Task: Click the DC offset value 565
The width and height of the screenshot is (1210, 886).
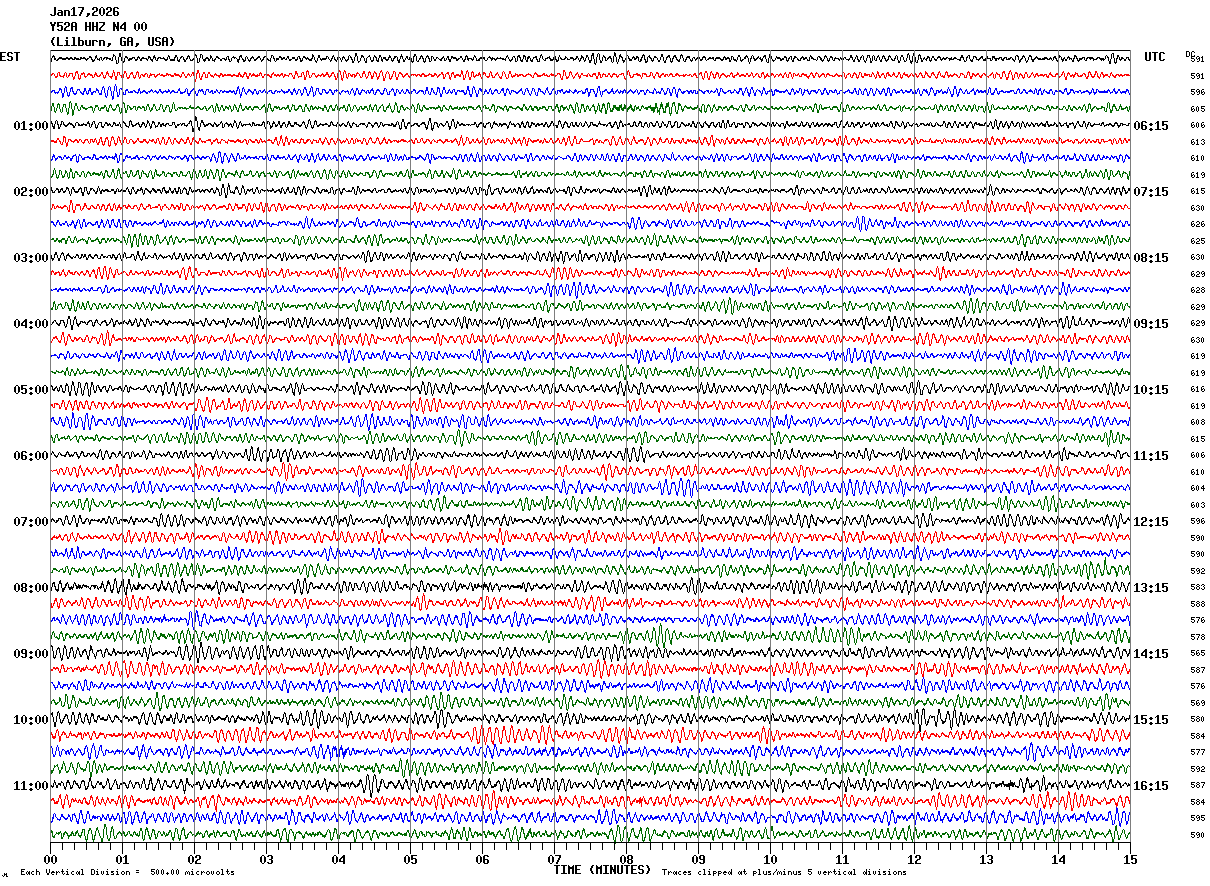Action: coord(1197,653)
